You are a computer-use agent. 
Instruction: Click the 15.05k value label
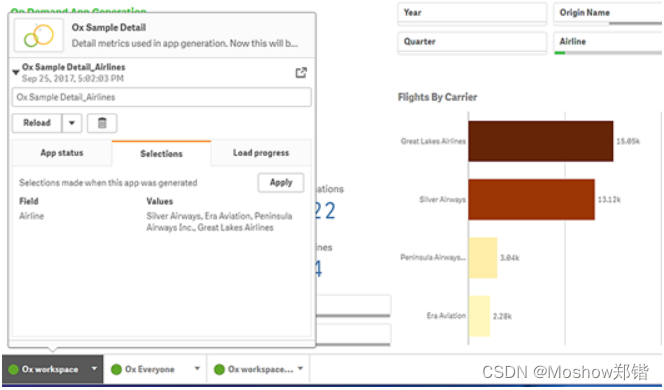pyautogui.click(x=628, y=141)
